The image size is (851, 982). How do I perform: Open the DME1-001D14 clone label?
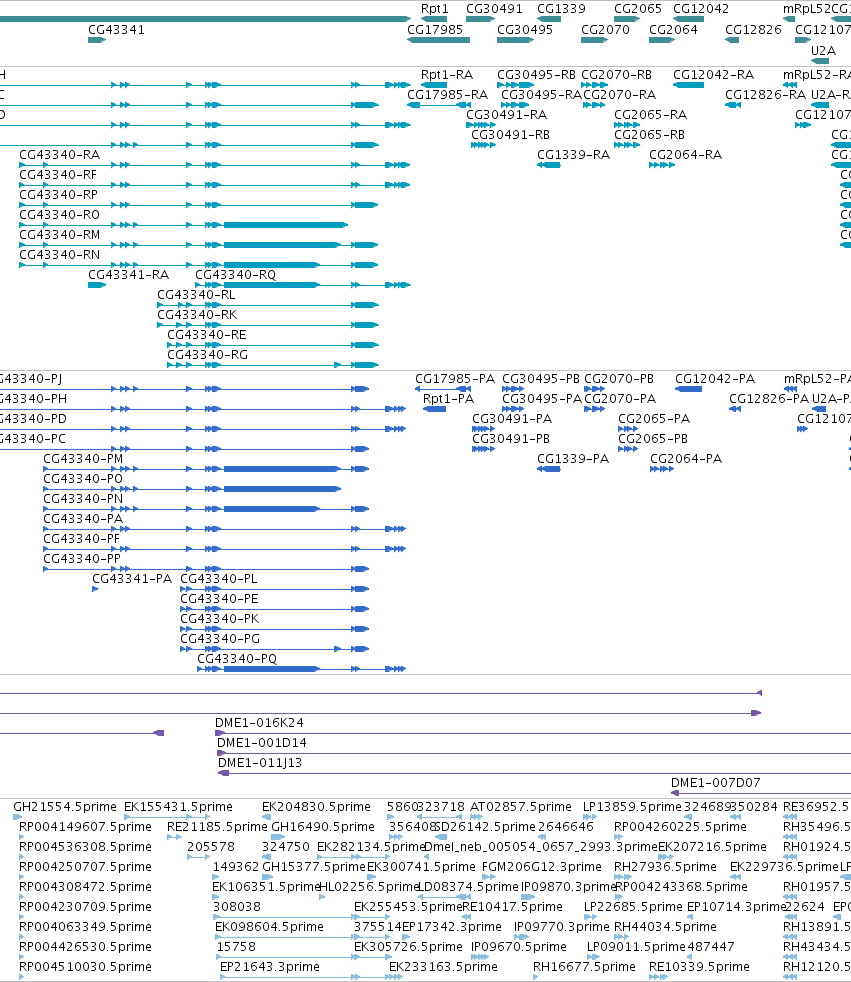(x=262, y=743)
